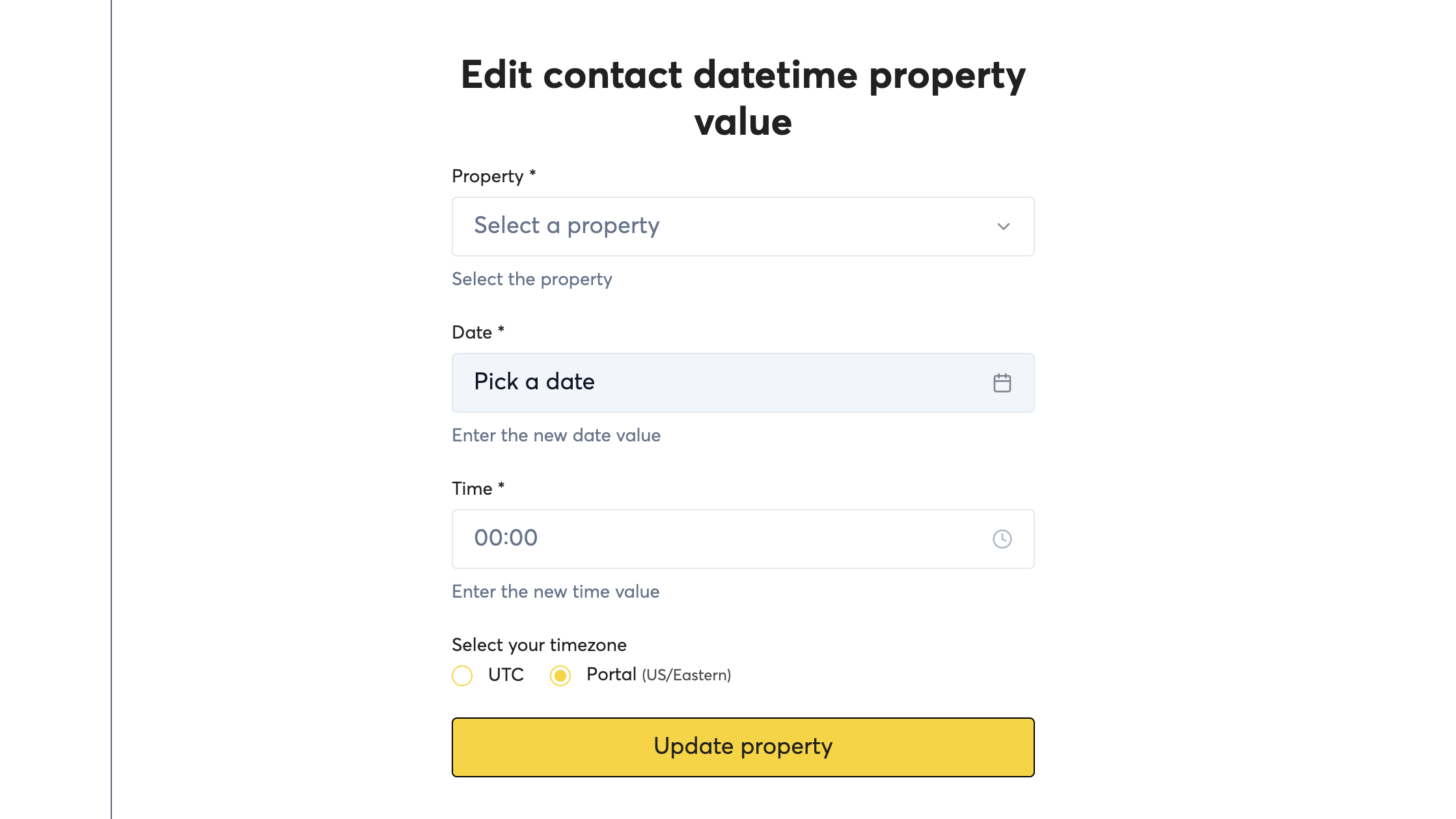Submit the form with Update property
The width and height of the screenshot is (1456, 819).
pyautogui.click(x=743, y=747)
